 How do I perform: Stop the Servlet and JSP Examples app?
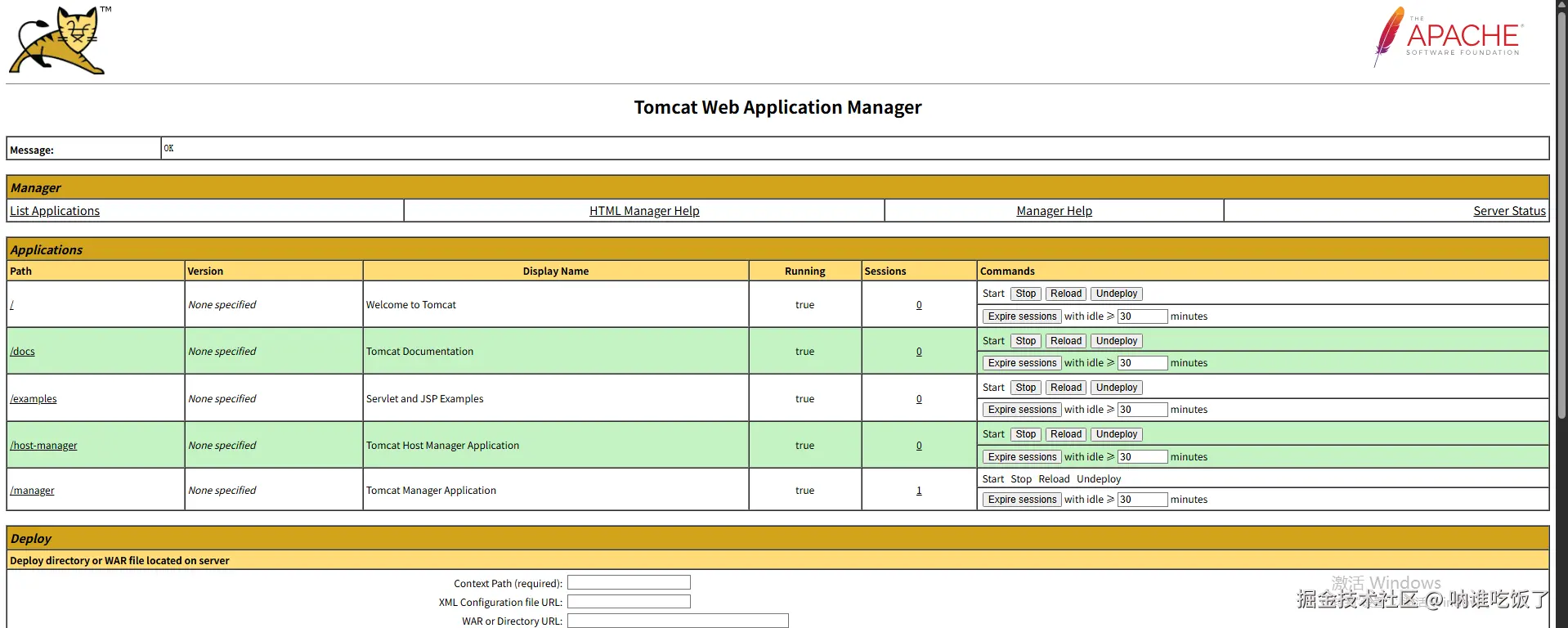coord(1026,388)
